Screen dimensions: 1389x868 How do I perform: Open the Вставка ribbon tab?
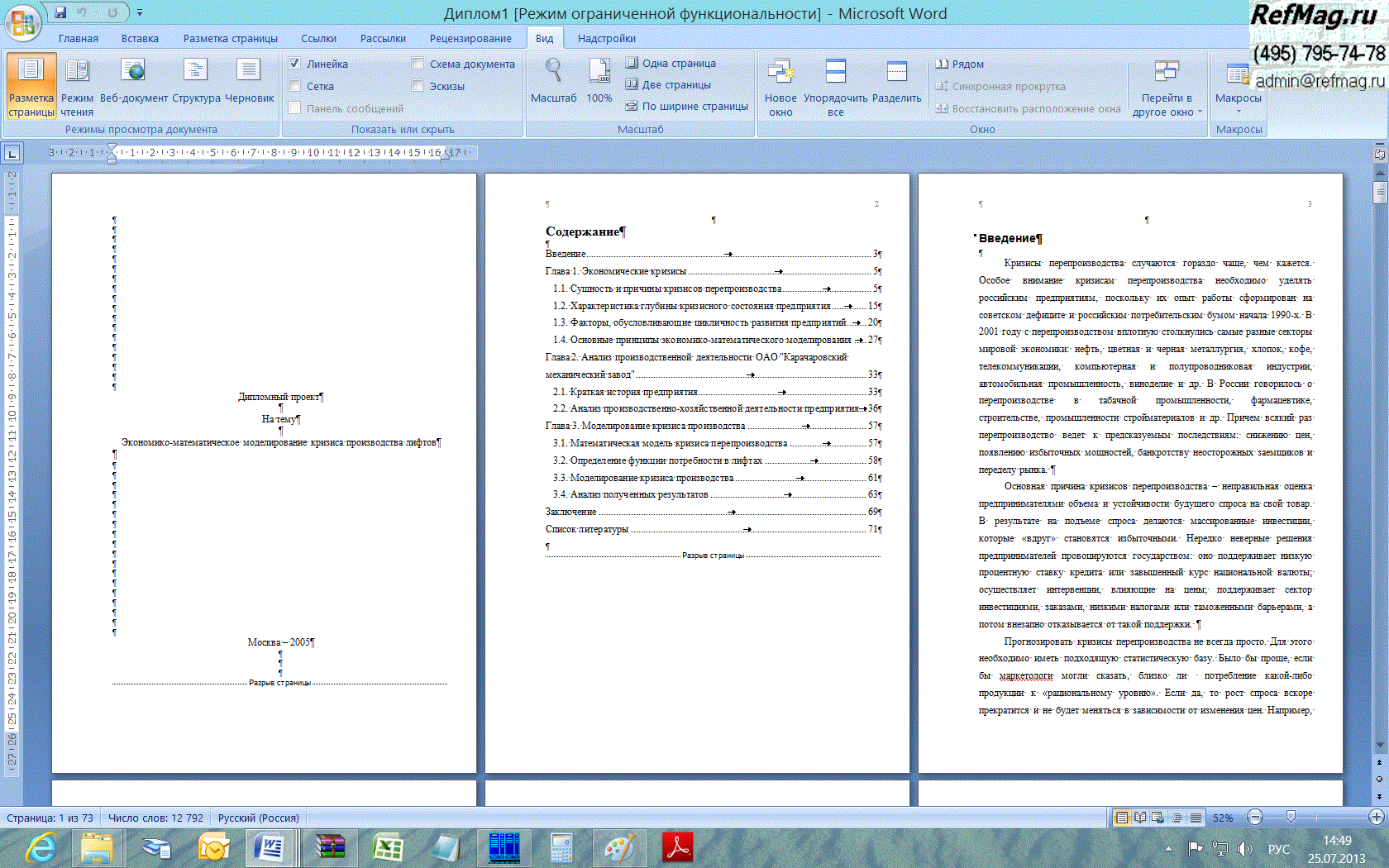[140, 38]
